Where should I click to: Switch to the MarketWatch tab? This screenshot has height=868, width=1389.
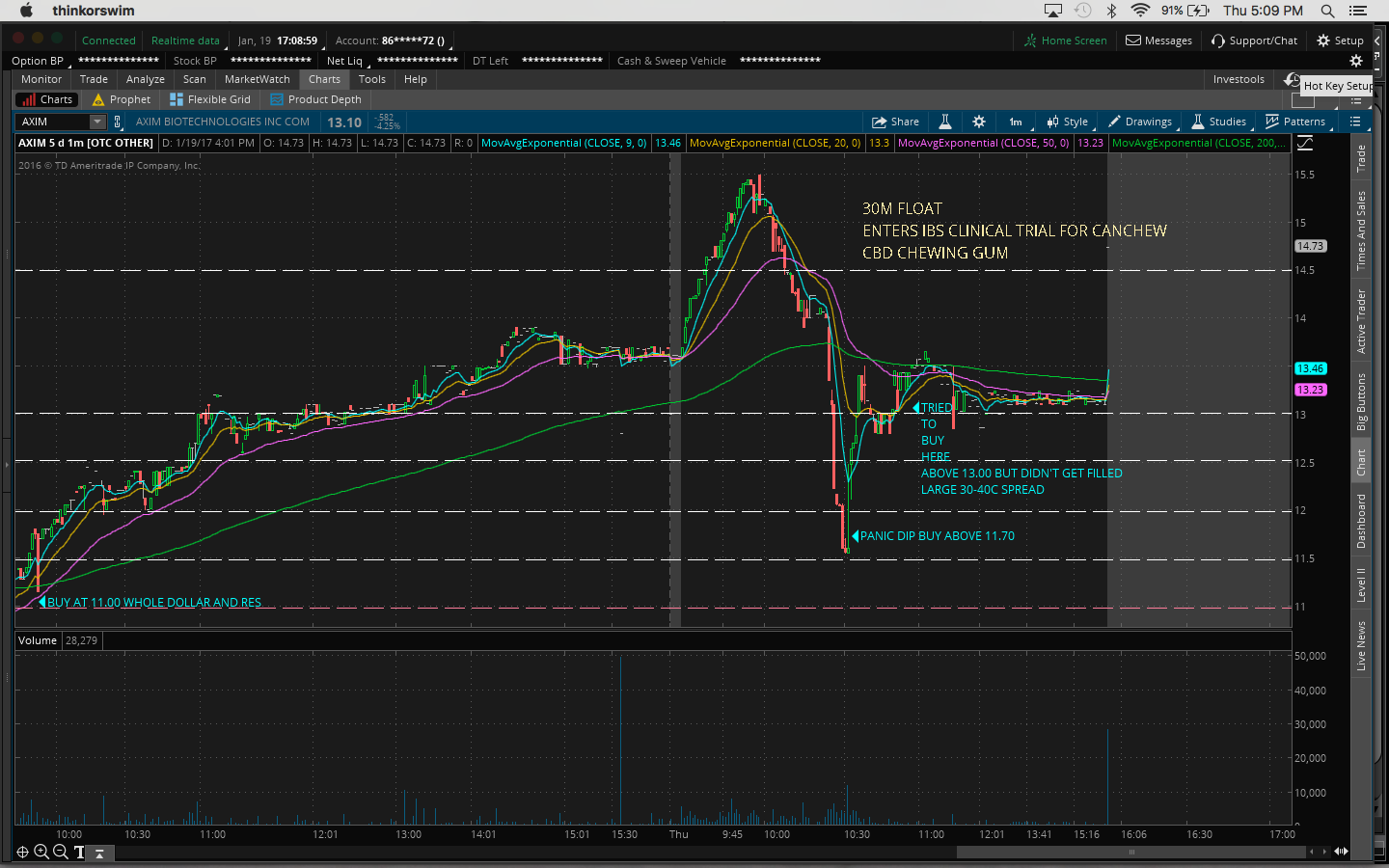coord(258,79)
